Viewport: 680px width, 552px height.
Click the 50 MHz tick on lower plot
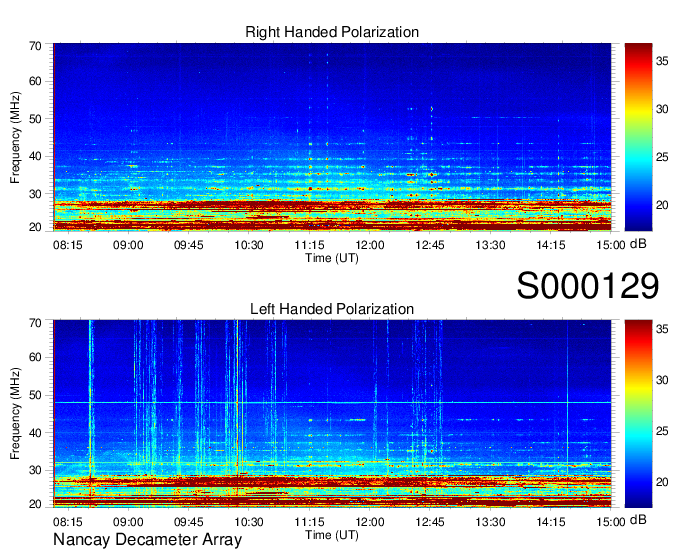coord(35,395)
